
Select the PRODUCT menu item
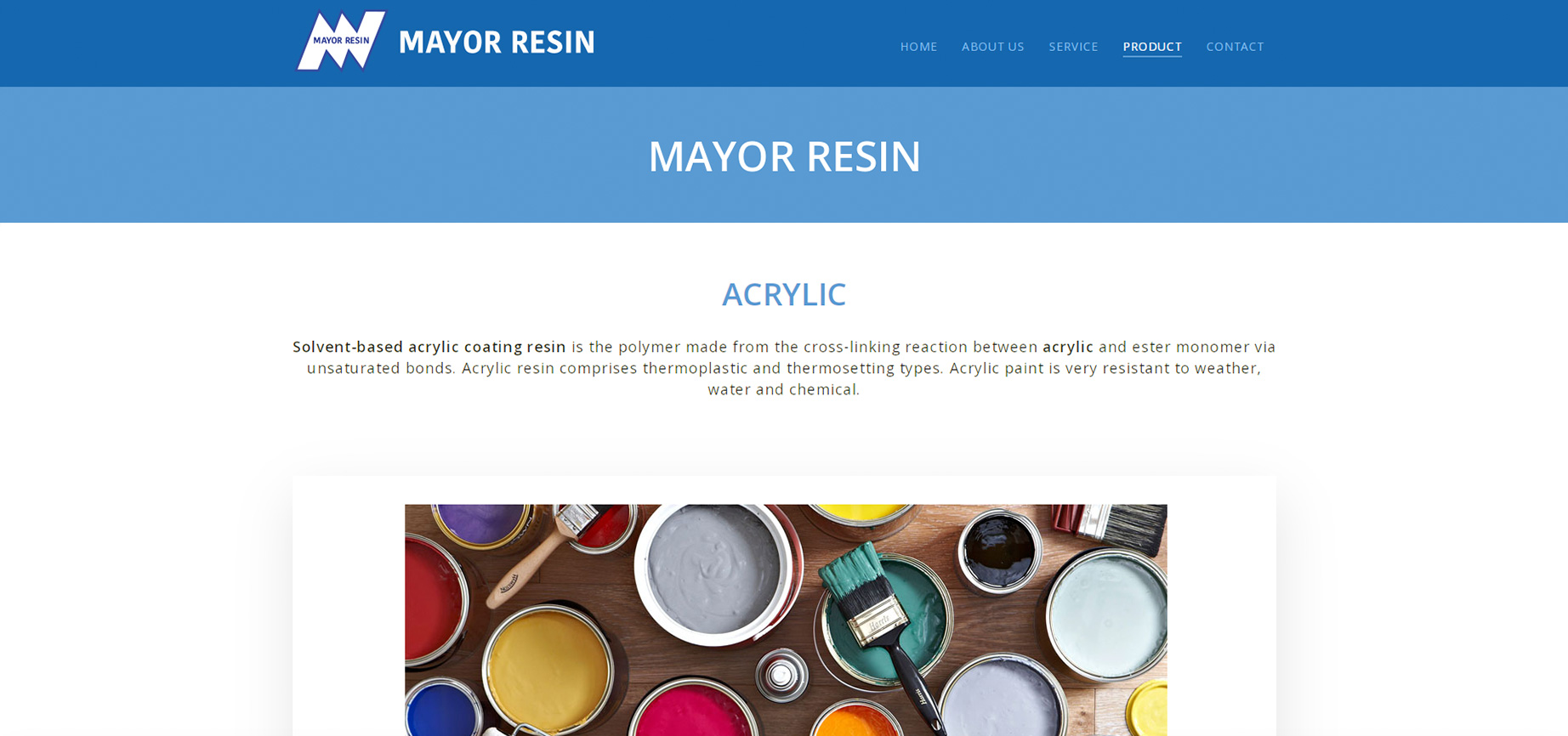click(1152, 47)
